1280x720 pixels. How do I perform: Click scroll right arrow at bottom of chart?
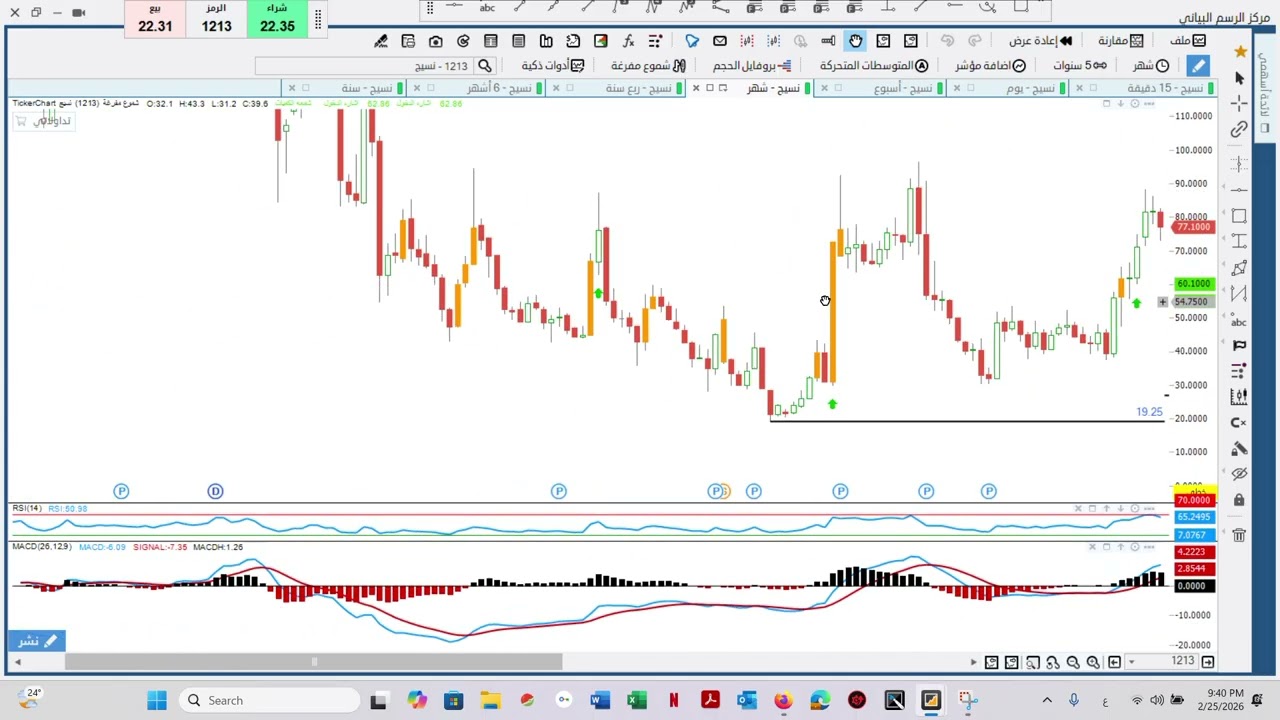coord(973,662)
